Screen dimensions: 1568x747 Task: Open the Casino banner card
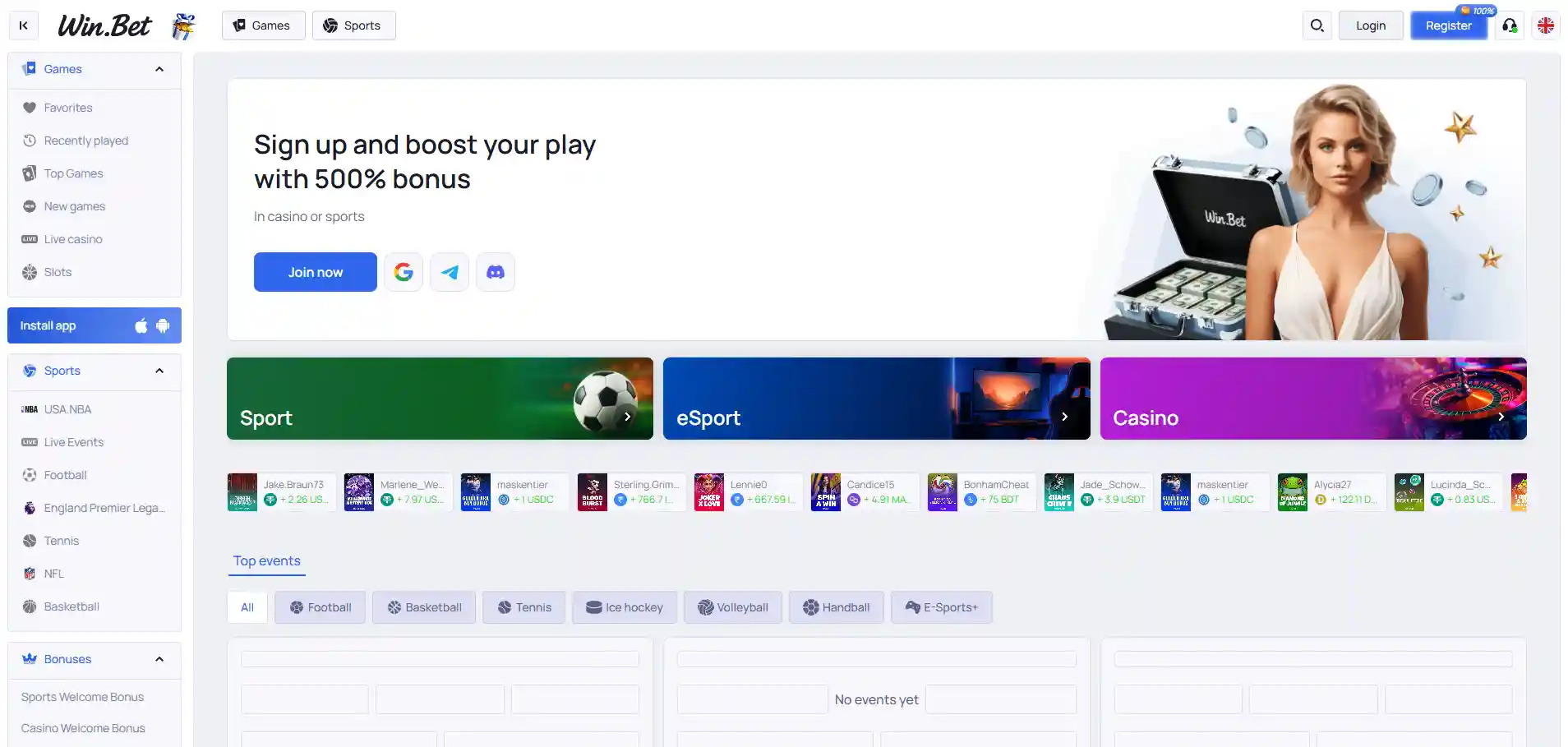[x=1313, y=399]
